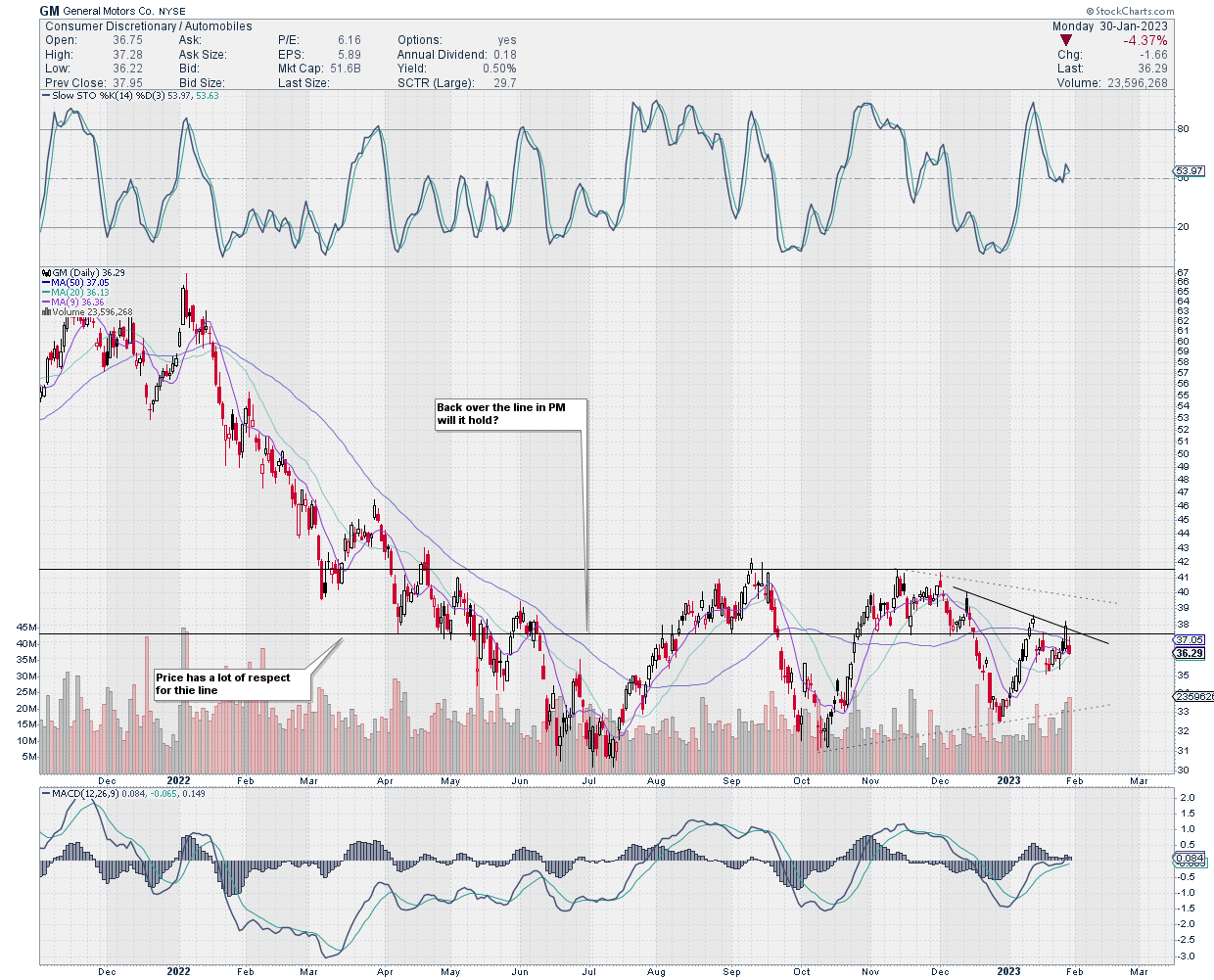The width and height of the screenshot is (1214, 980).
Task: Click the Chg value -1.66
Action: (x=1153, y=55)
